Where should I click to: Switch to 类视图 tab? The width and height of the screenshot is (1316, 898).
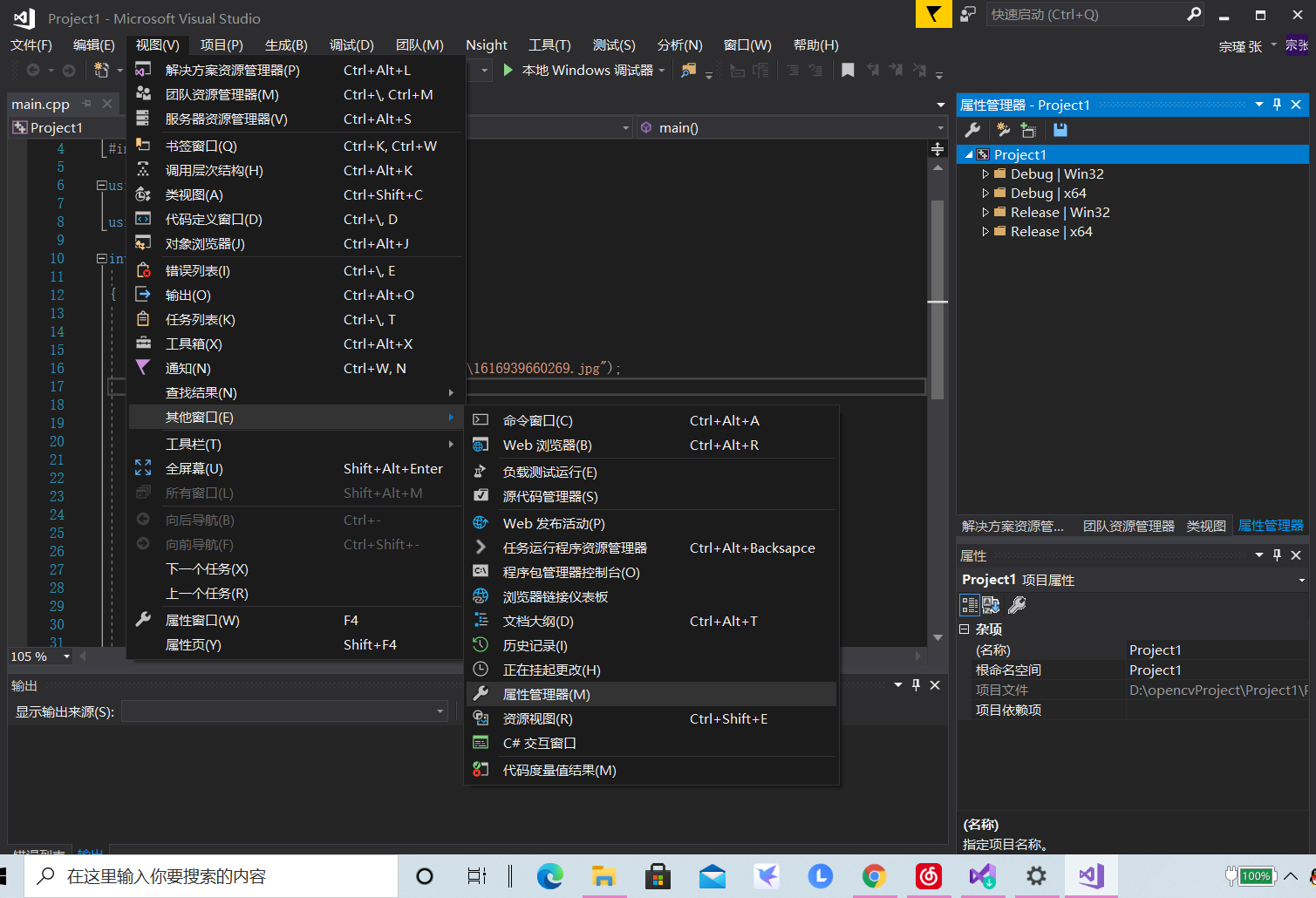click(x=1206, y=526)
